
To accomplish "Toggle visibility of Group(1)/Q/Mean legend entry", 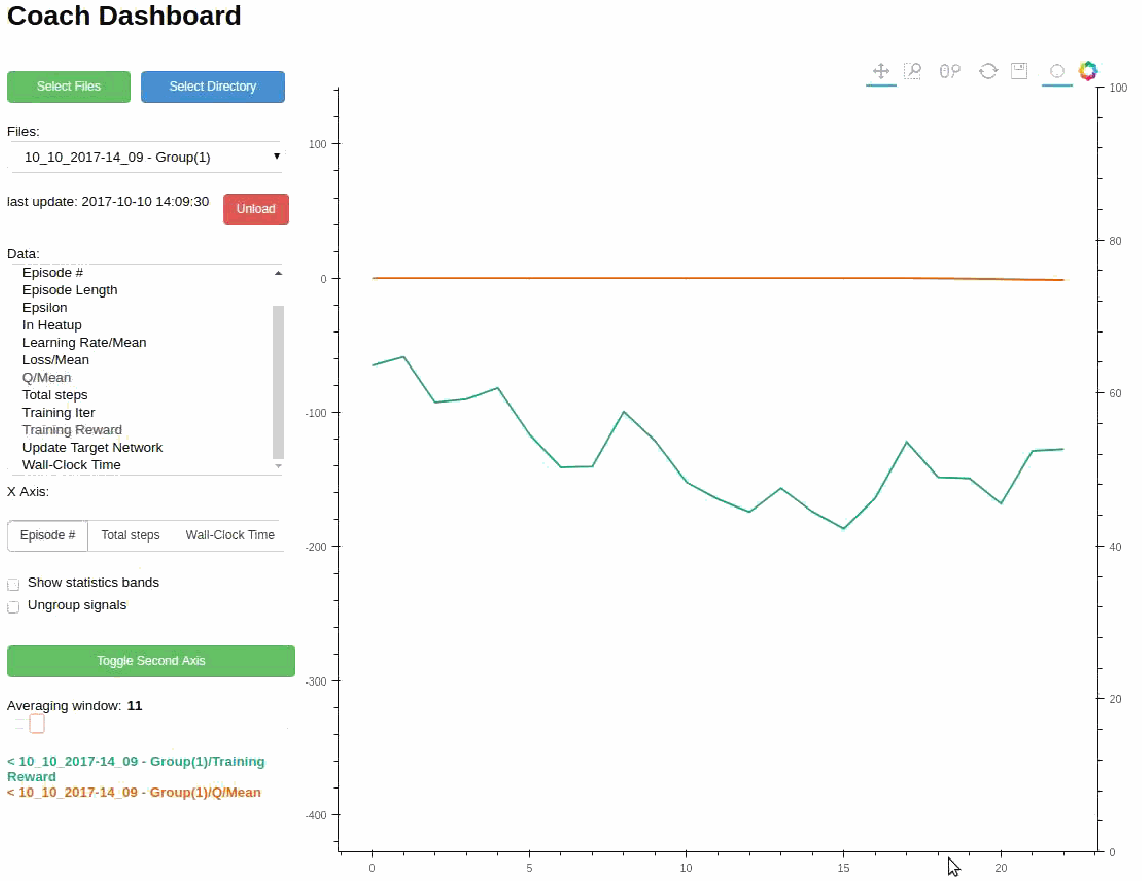I will pos(134,792).
